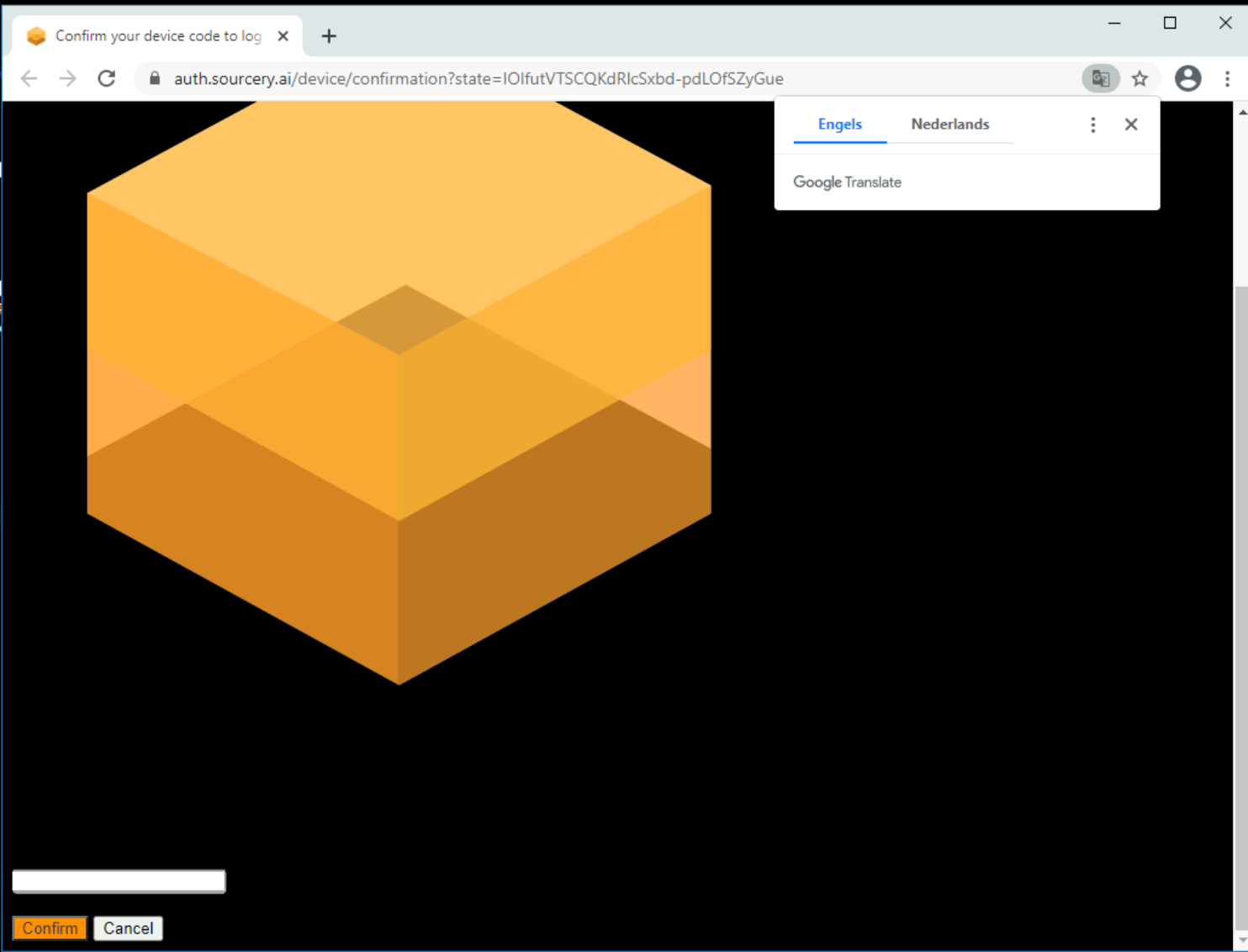
Task: Open the Chrome three-dot menu
Action: [1227, 78]
